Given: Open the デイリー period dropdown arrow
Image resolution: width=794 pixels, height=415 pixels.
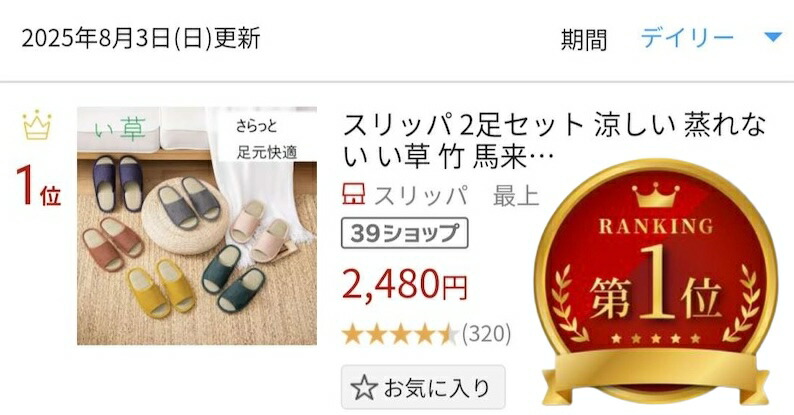Looking at the screenshot, I should [772, 37].
